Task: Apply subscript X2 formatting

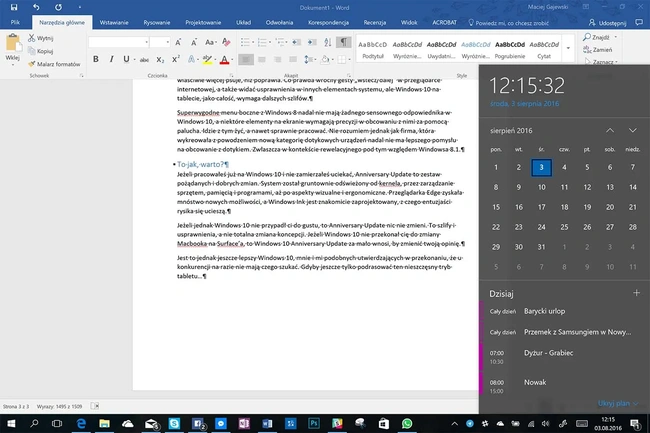Action: [x=160, y=60]
